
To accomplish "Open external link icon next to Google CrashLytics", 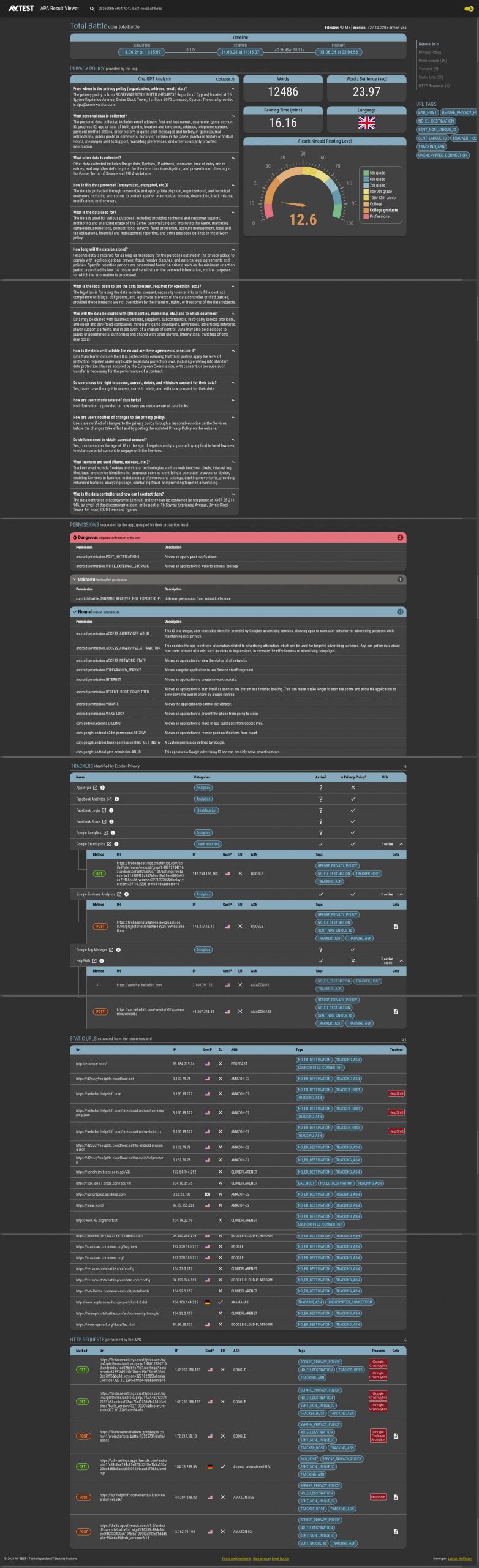I will point(109,844).
